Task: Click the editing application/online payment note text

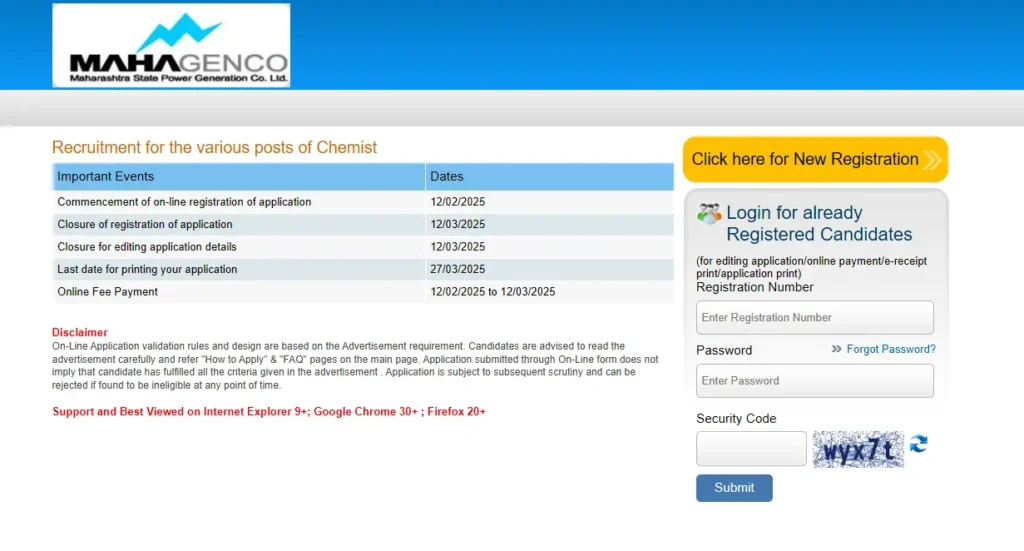Action: coord(811,267)
